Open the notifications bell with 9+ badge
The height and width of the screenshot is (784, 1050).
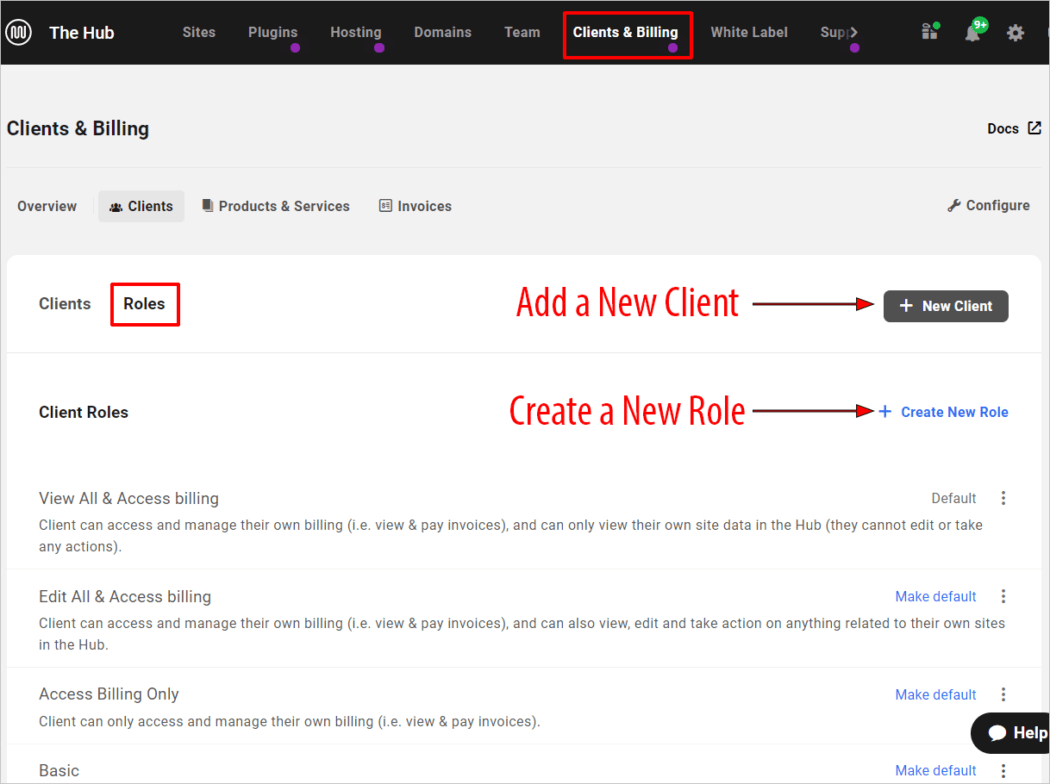pos(971,33)
